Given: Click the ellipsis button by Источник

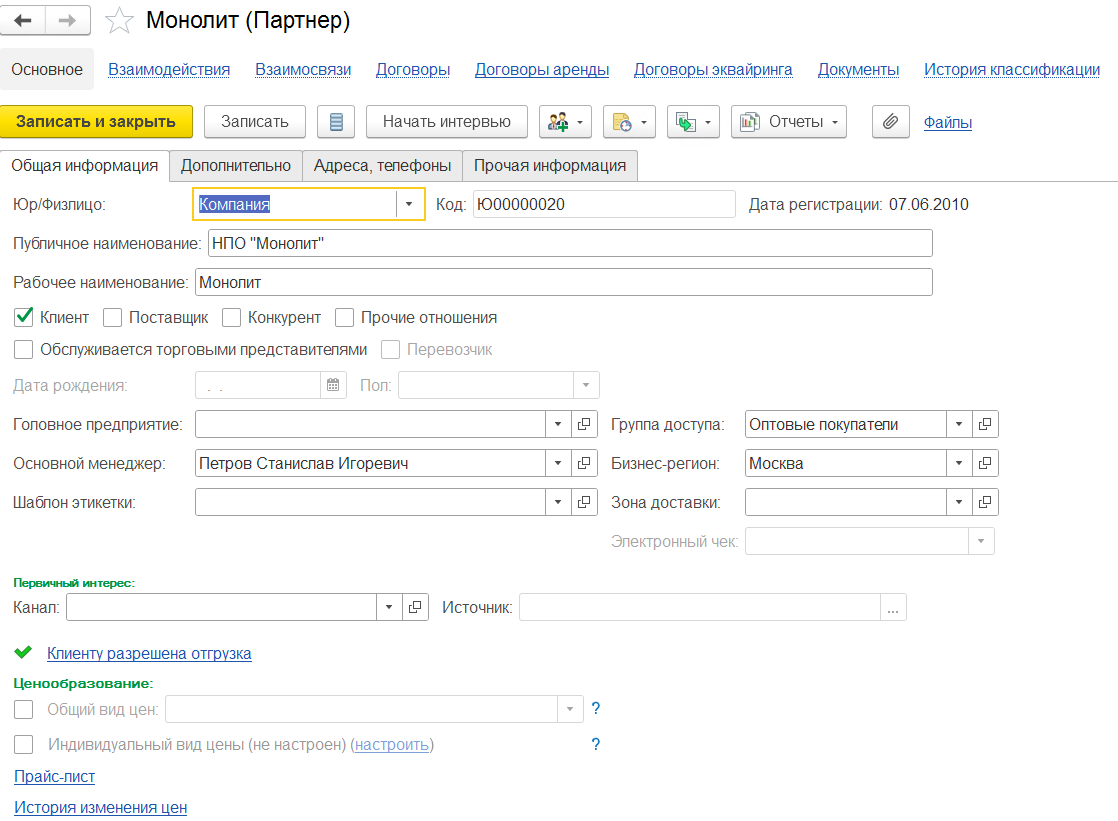Looking at the screenshot, I should point(893,607).
